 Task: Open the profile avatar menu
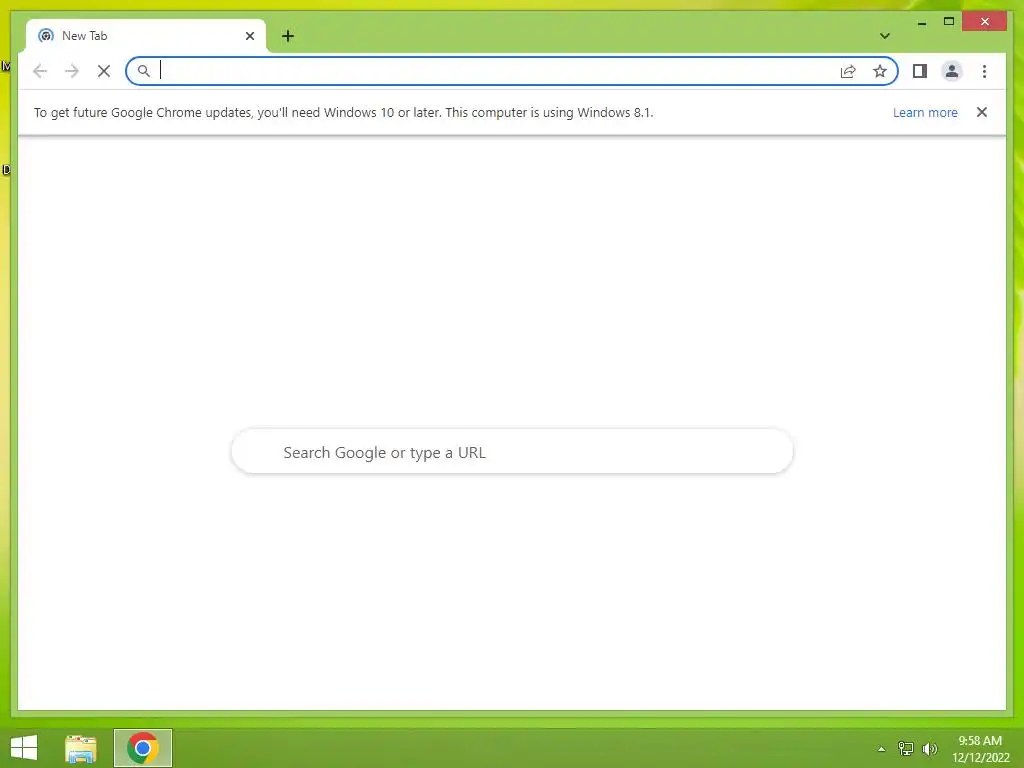tap(952, 71)
